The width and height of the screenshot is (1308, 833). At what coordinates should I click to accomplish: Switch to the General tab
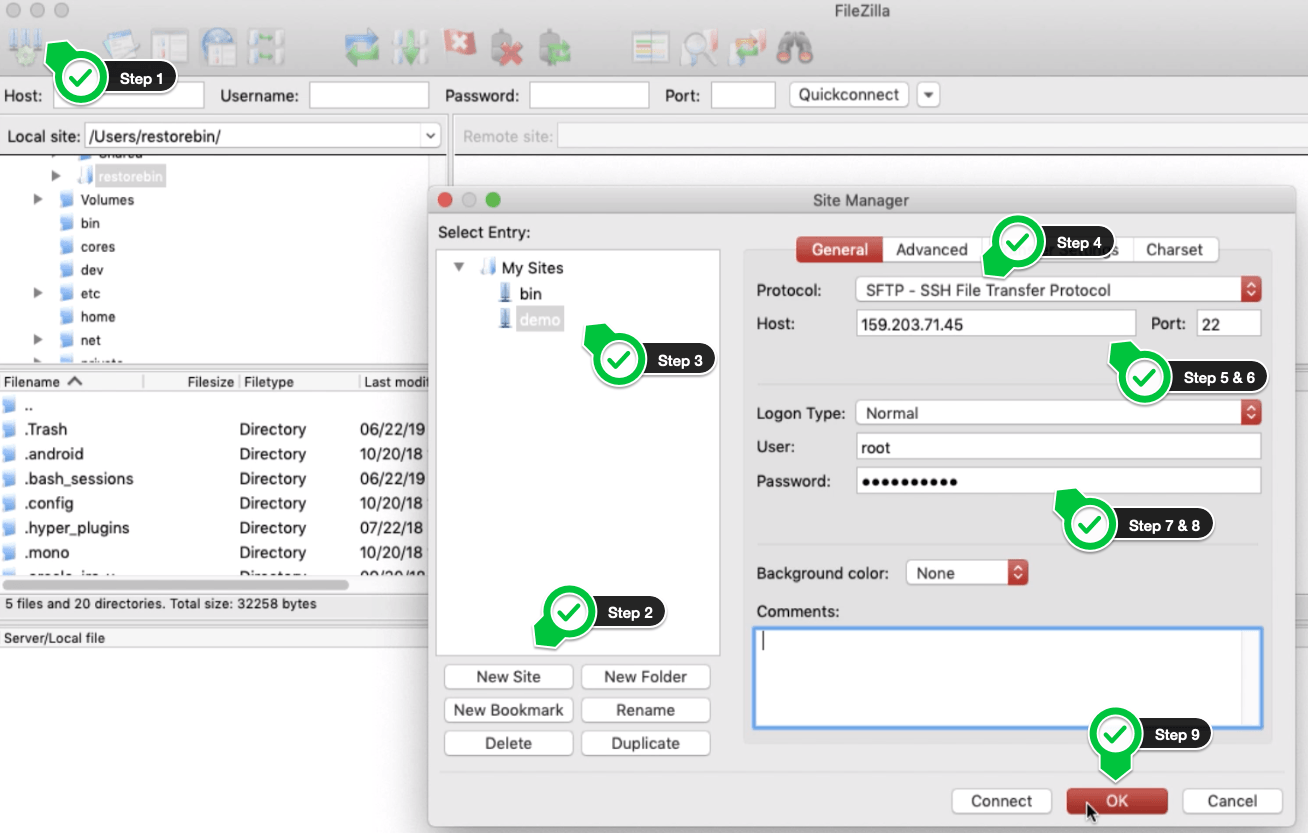pos(840,250)
